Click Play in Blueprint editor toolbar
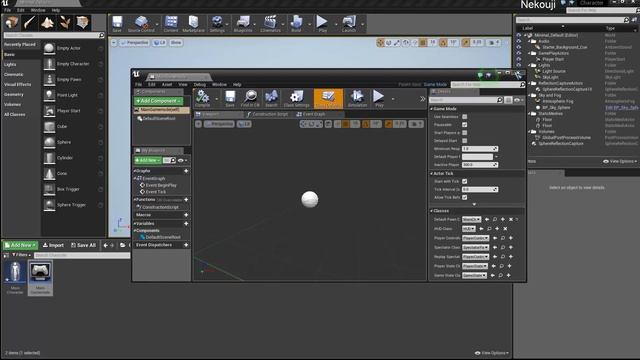The width and height of the screenshot is (640, 360). [379, 99]
